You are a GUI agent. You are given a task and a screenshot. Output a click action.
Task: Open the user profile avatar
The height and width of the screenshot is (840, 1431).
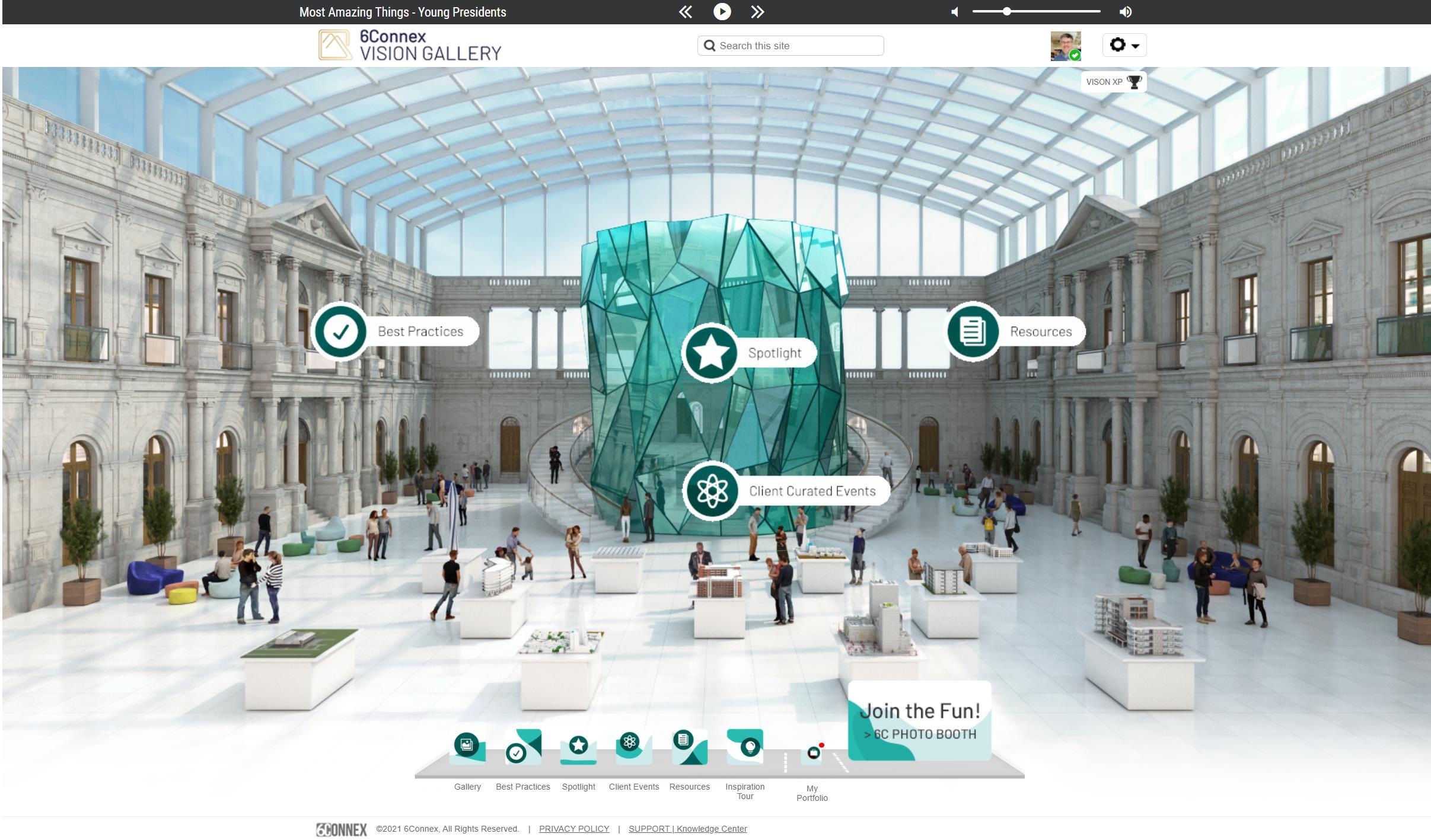click(1065, 46)
